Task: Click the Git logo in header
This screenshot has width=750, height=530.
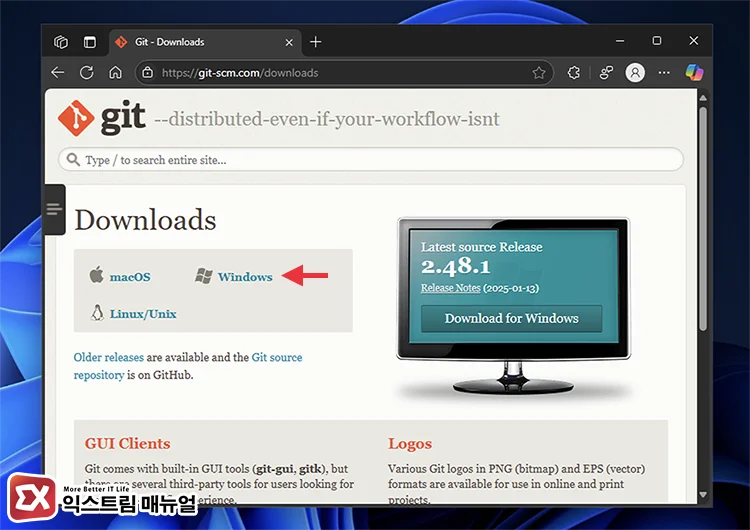Action: pyautogui.click(x=103, y=119)
